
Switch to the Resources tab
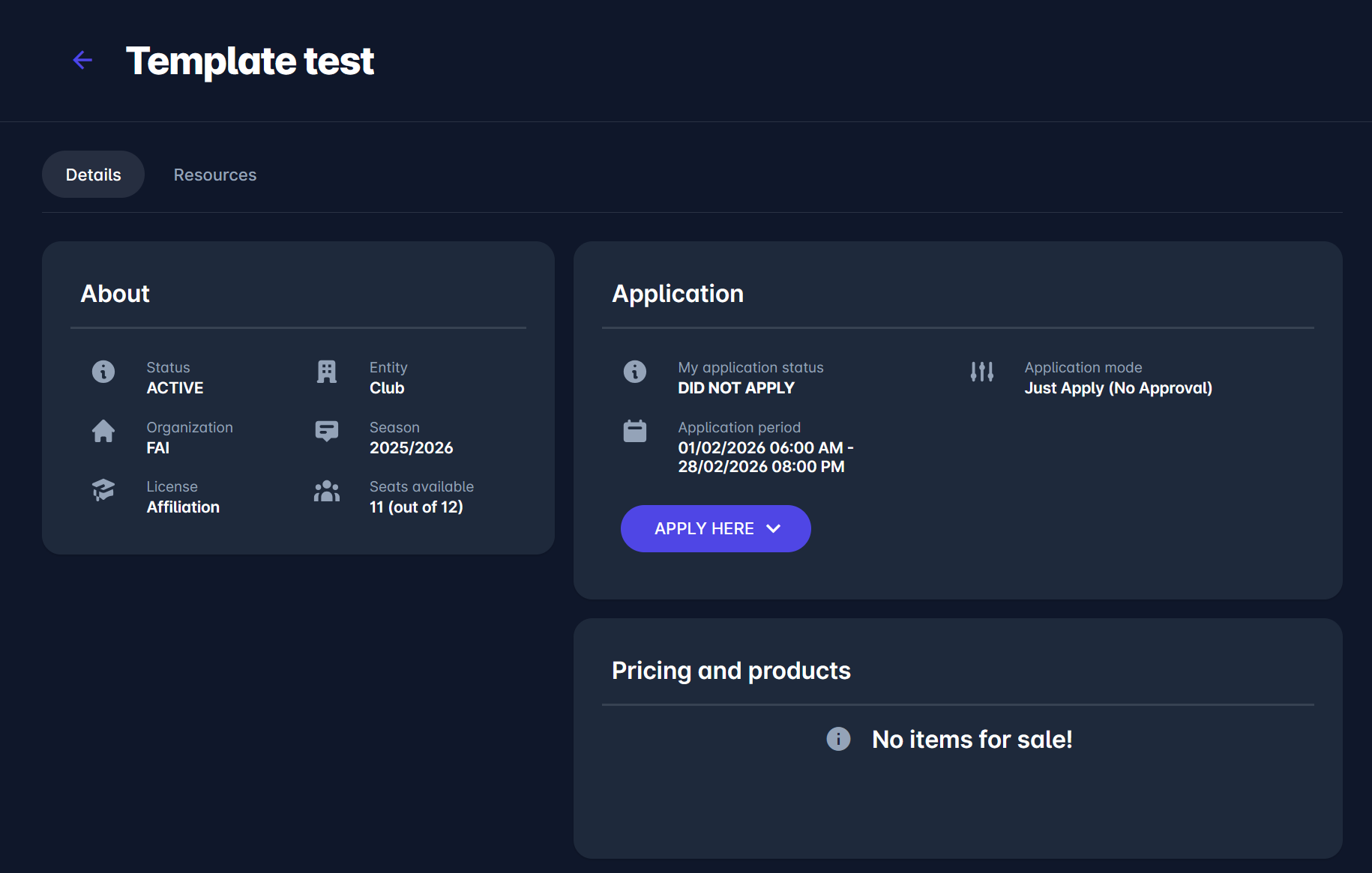pos(215,175)
